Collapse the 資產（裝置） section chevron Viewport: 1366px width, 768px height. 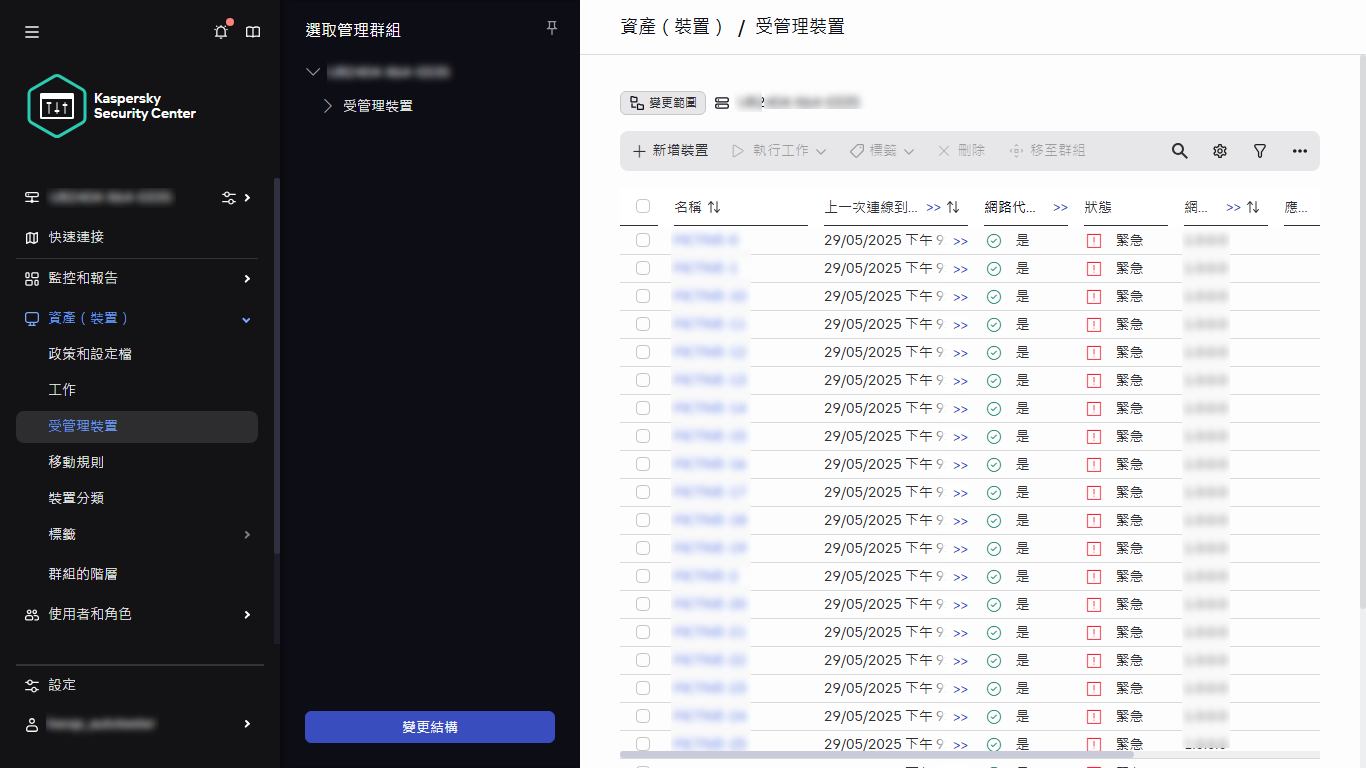click(x=245, y=318)
